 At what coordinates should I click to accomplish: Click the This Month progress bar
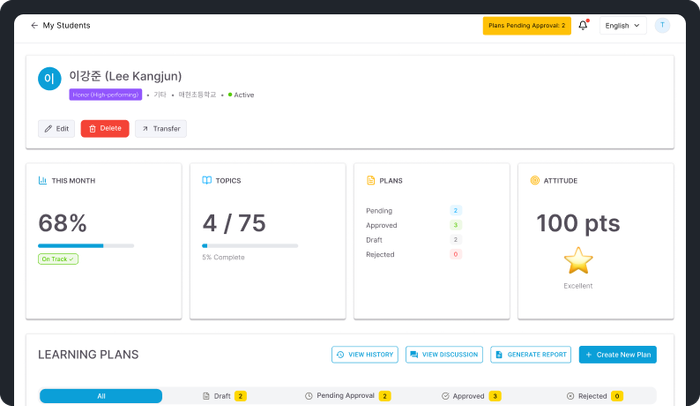[x=86, y=245]
